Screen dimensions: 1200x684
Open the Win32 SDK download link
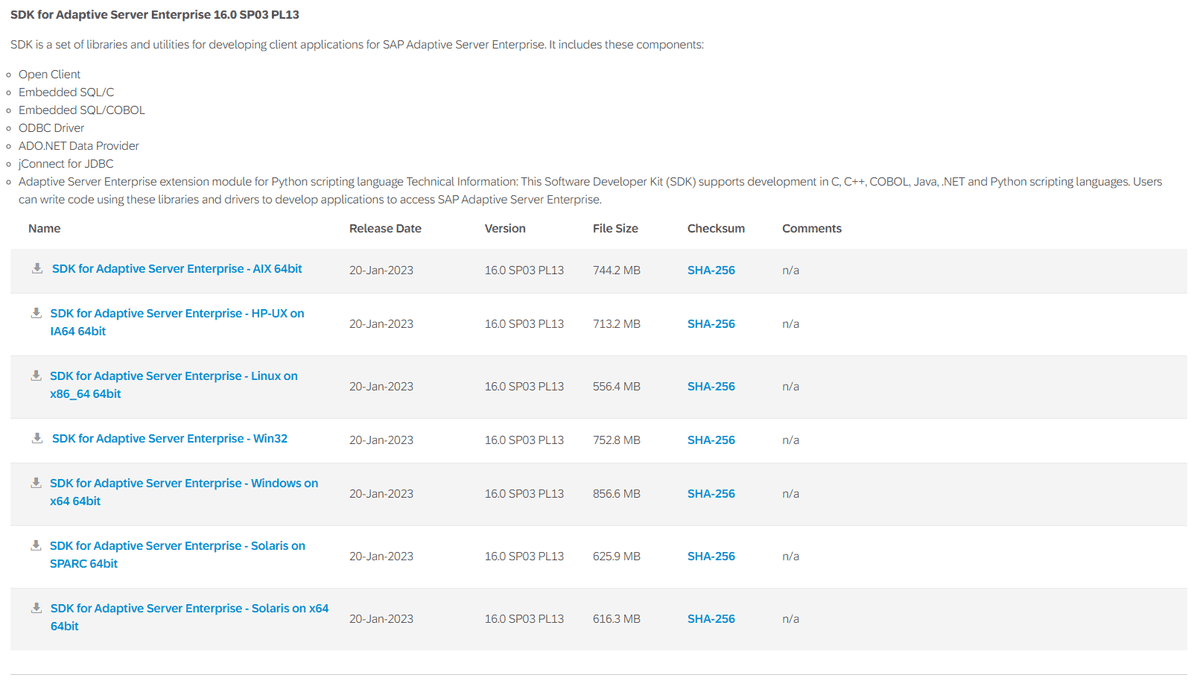click(x=169, y=439)
